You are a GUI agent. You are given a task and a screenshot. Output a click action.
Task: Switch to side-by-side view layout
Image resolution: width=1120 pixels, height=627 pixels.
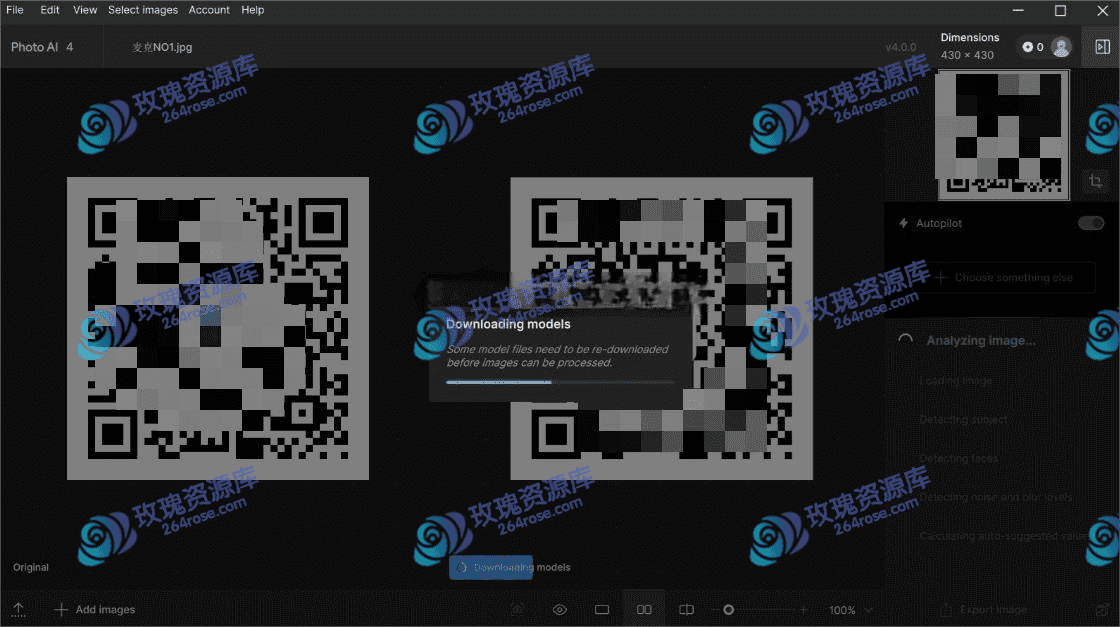(x=644, y=610)
